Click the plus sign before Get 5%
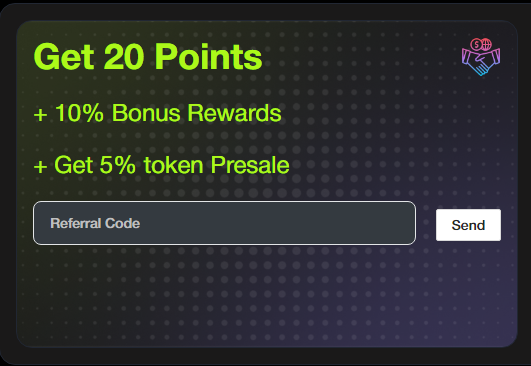 (x=40, y=167)
